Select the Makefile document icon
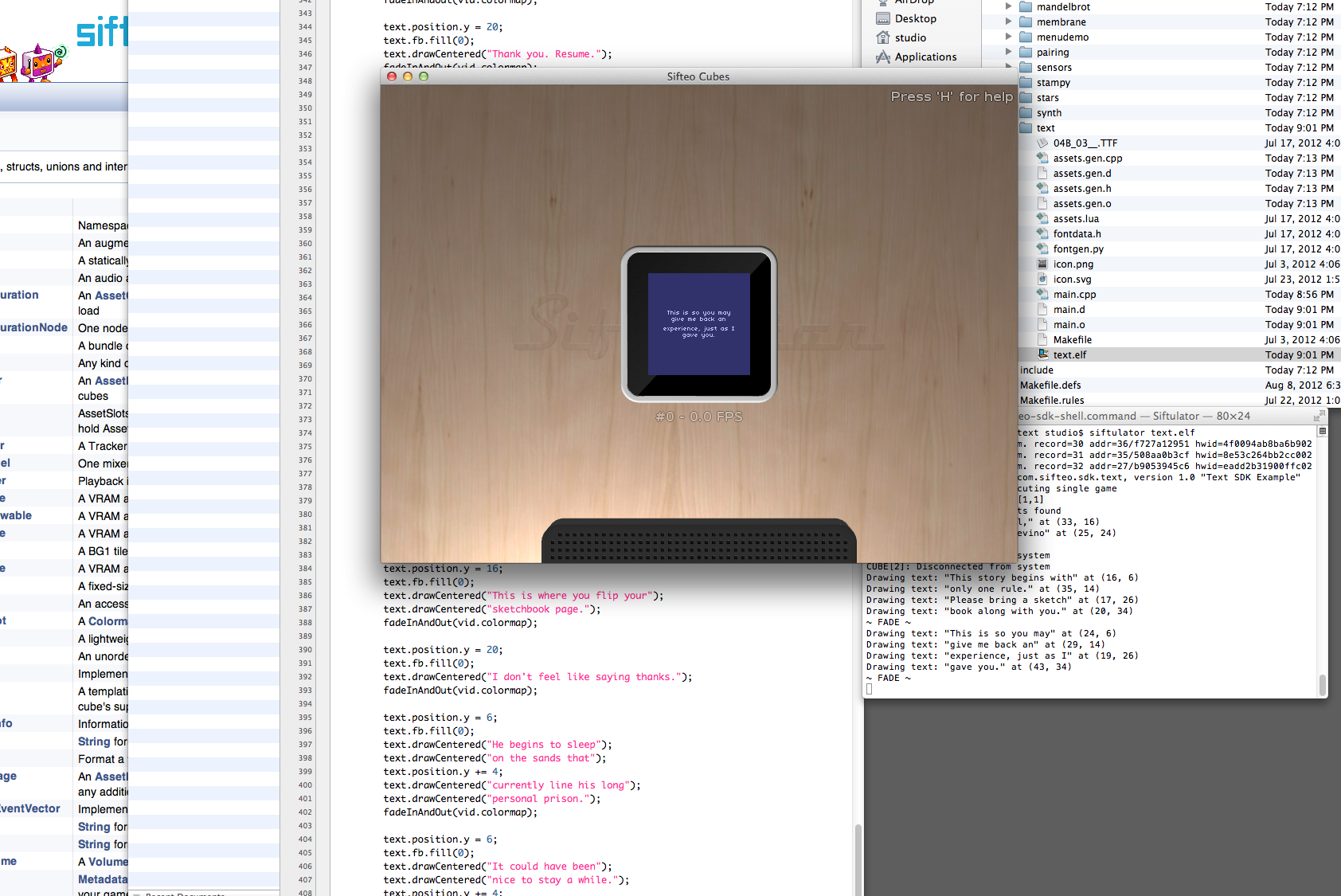Viewport: 1341px width, 896px height. [x=1042, y=339]
